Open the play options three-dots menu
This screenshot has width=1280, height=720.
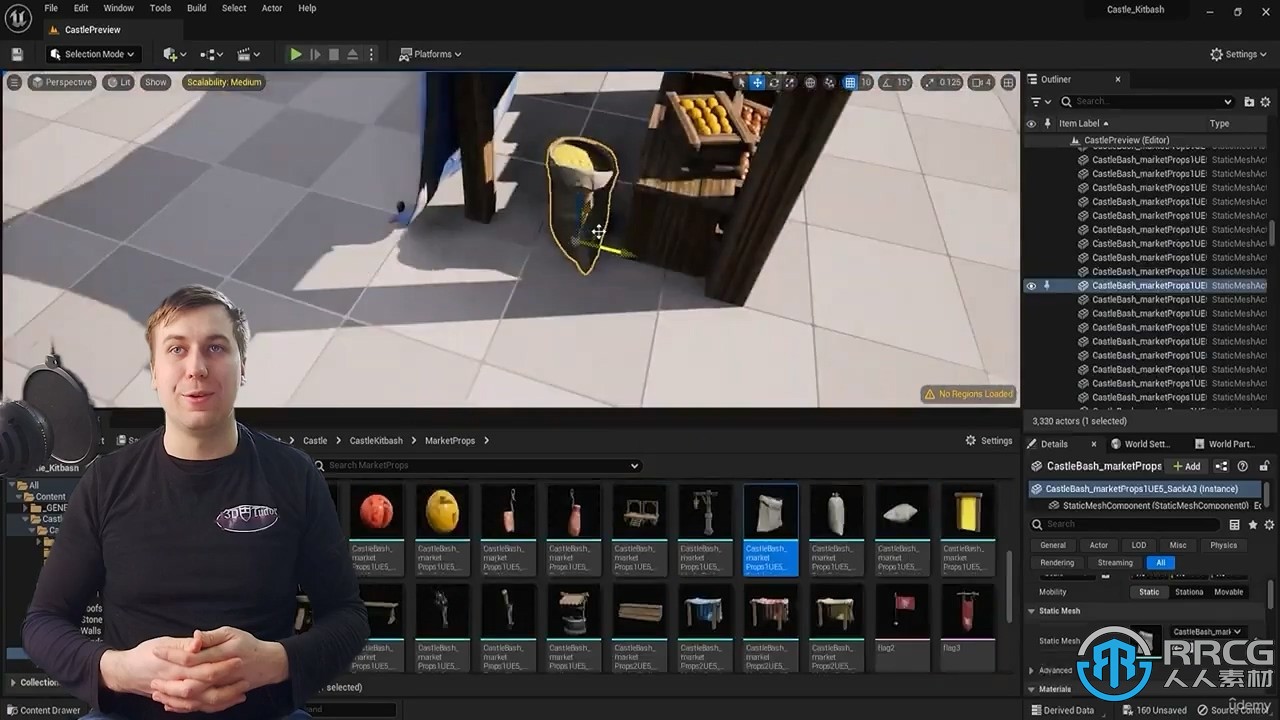pyautogui.click(x=371, y=54)
